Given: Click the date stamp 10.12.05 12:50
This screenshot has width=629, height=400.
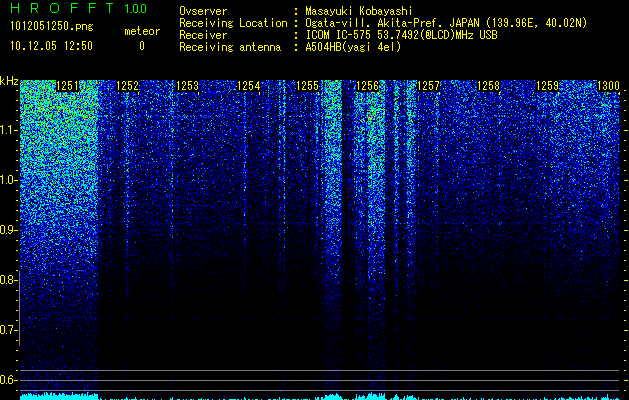Looking at the screenshot, I should [51, 46].
